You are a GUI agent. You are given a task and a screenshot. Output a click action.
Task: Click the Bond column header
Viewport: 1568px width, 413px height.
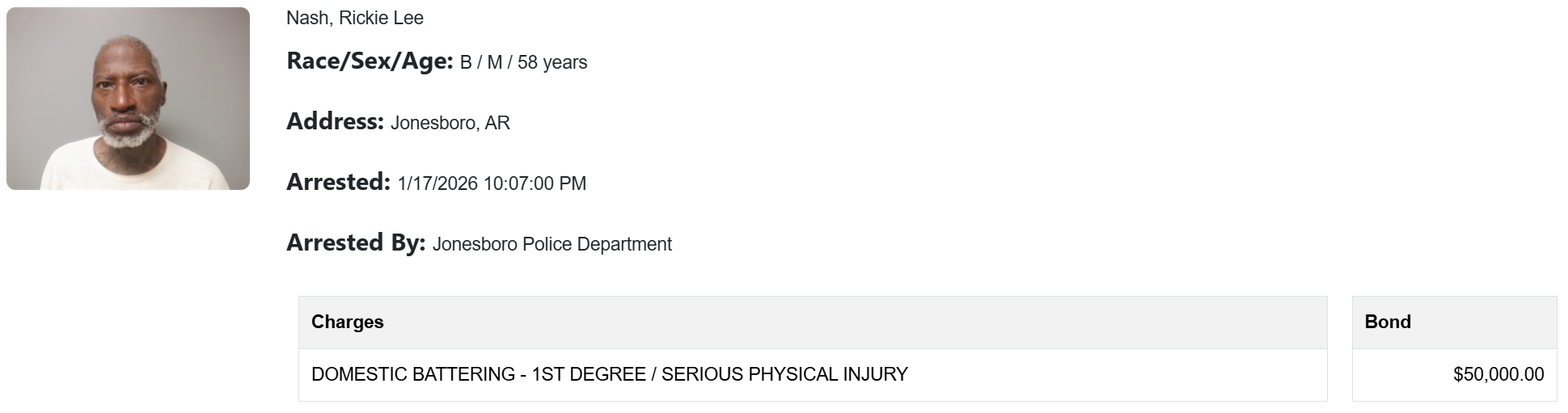pyautogui.click(x=1388, y=322)
